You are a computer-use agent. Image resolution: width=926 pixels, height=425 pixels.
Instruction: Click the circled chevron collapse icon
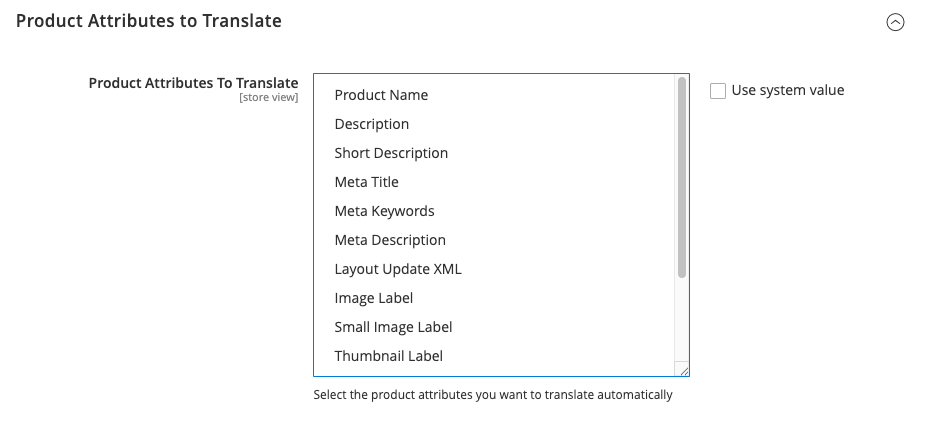[895, 22]
